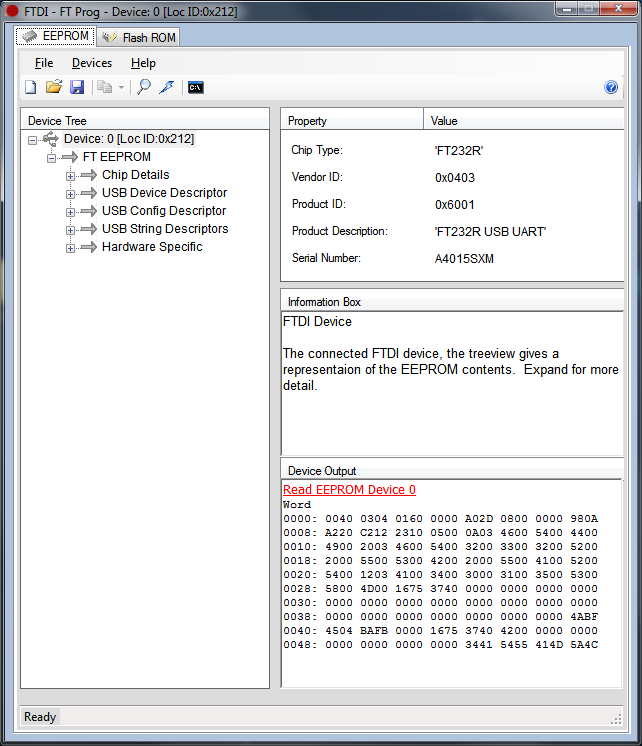The image size is (642, 746).
Task: Select USB Device Descriptor tree item
Action: (164, 193)
